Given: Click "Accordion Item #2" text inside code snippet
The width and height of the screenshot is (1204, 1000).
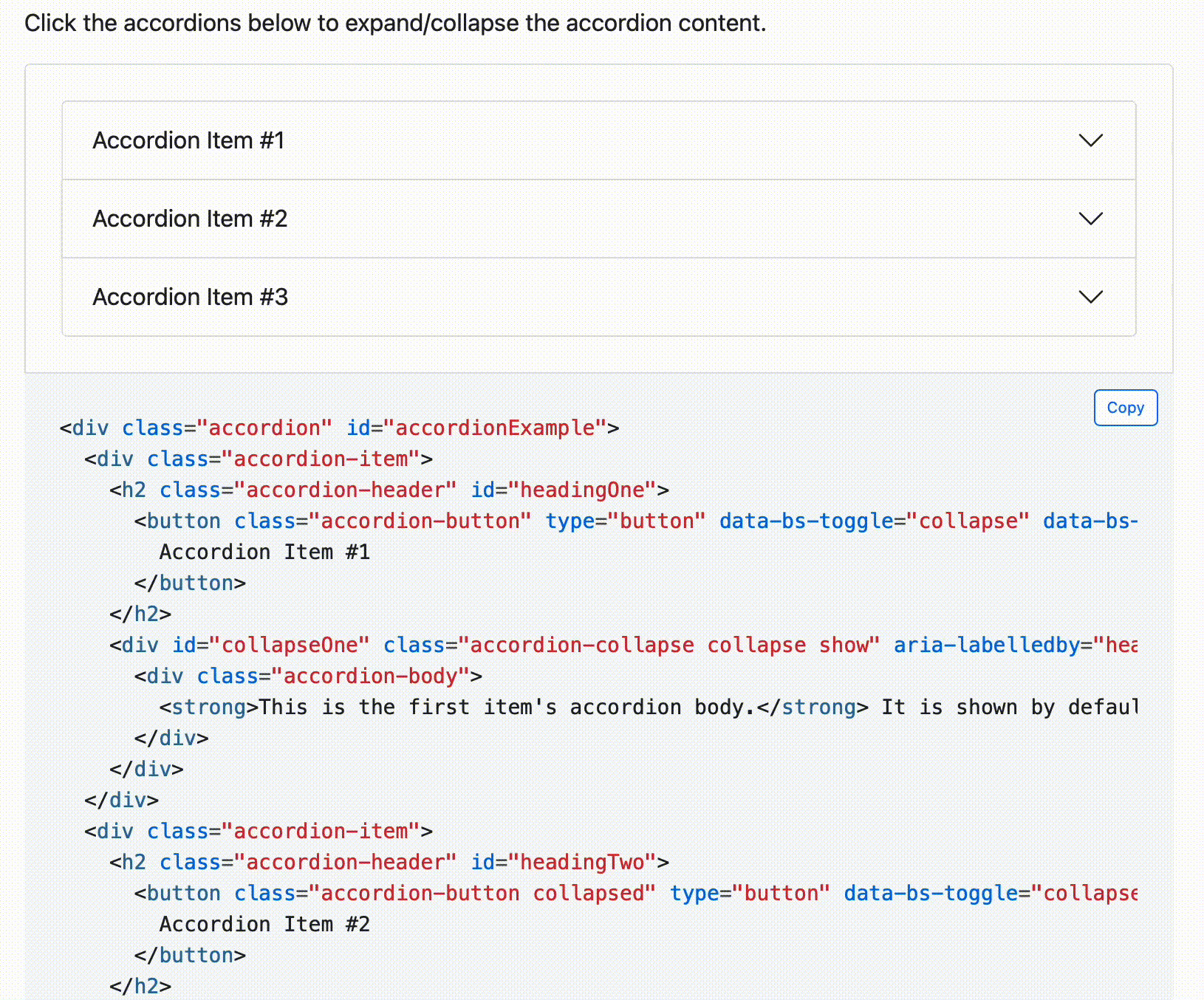Looking at the screenshot, I should [x=264, y=924].
